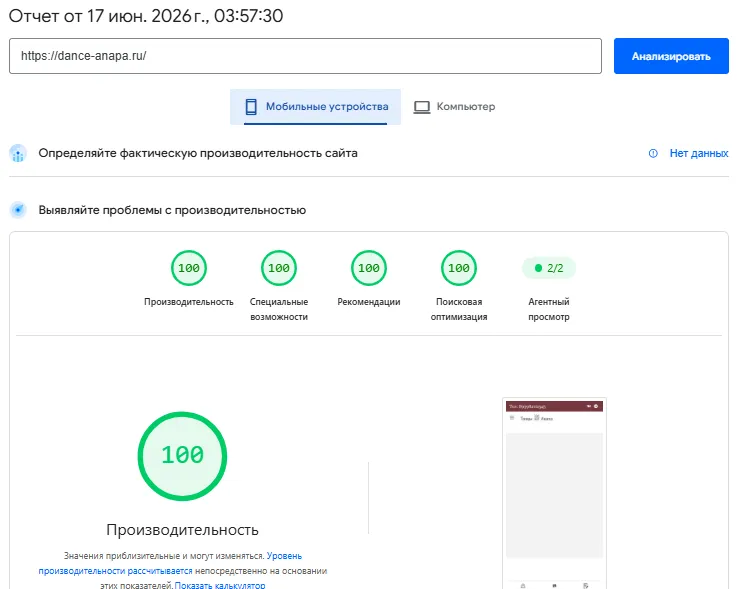Click the Рекомендации label
Image resolution: width=737 pixels, height=589 pixels.
click(368, 302)
